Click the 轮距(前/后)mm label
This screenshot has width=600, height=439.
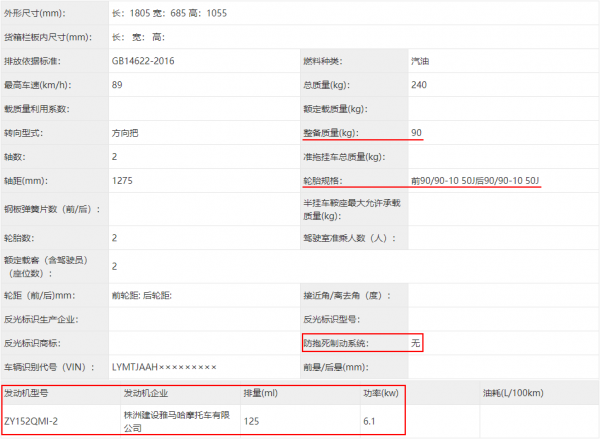tap(39, 295)
